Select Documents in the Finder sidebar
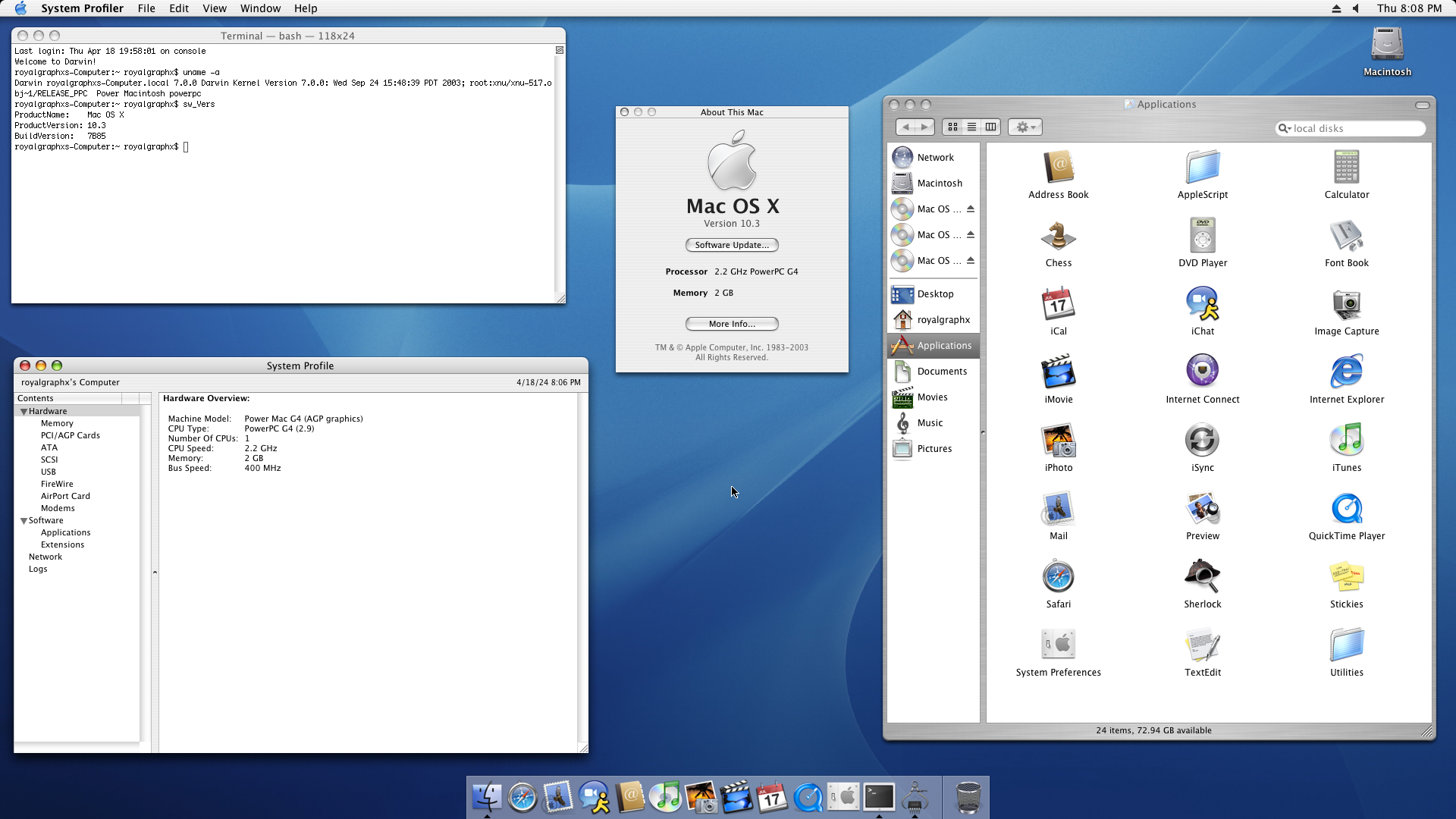The width and height of the screenshot is (1456, 819). click(x=934, y=372)
